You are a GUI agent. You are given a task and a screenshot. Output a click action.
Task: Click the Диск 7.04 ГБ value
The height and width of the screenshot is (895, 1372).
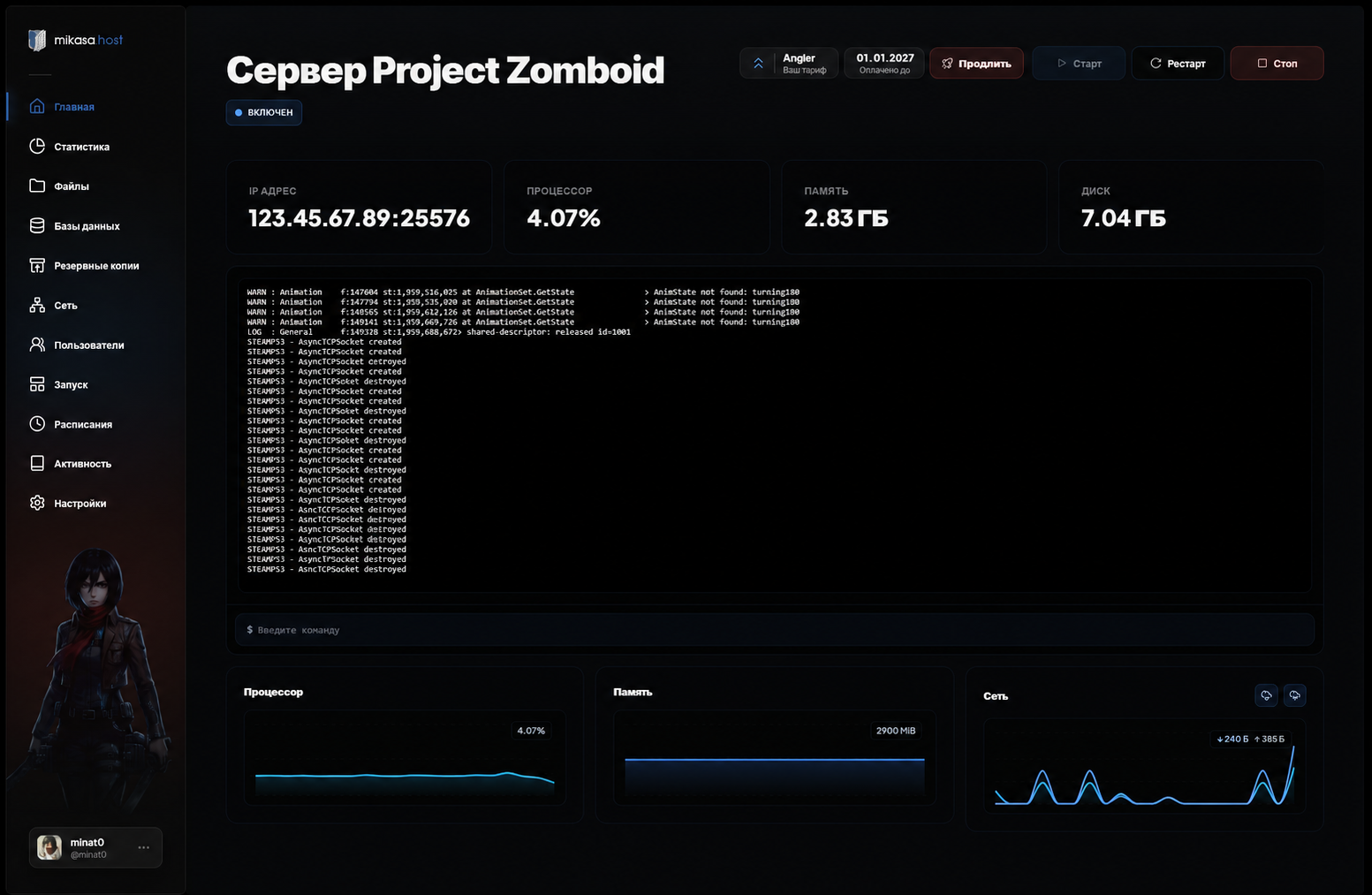tap(1124, 218)
